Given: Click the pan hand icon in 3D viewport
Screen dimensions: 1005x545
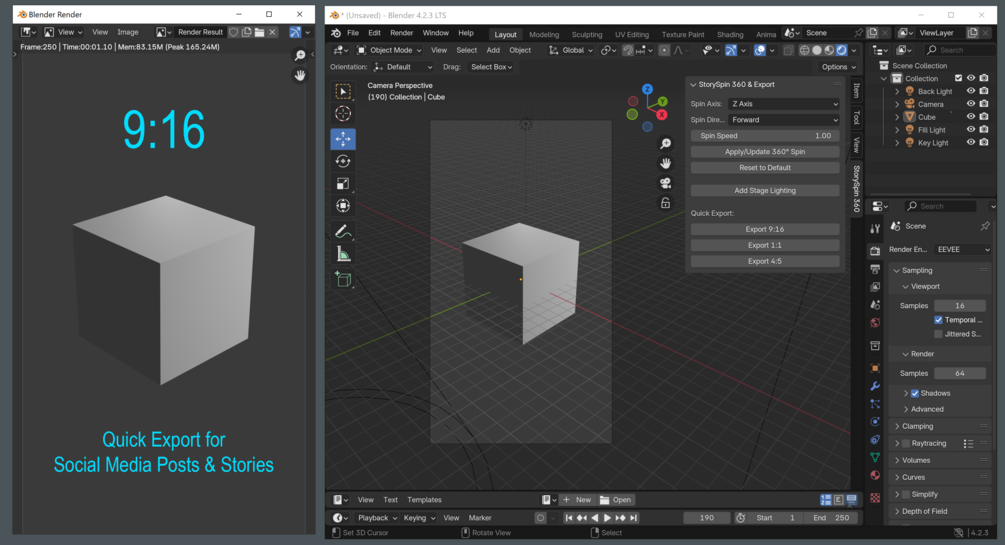Looking at the screenshot, I should (x=665, y=164).
